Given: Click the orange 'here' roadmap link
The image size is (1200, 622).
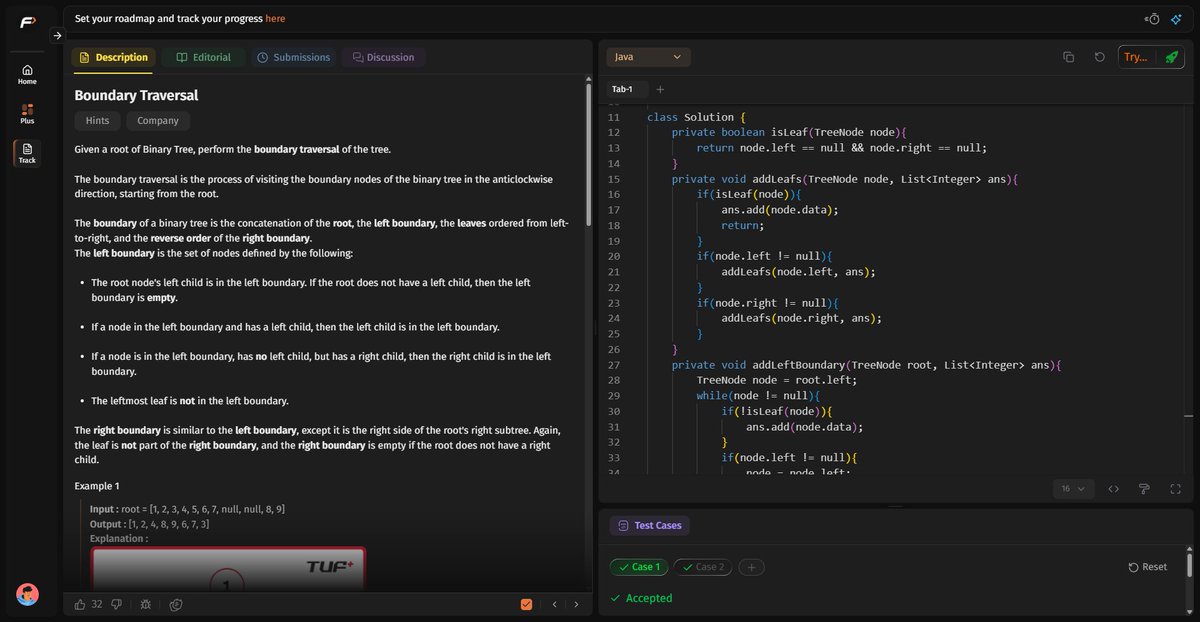Looking at the screenshot, I should 275,18.
